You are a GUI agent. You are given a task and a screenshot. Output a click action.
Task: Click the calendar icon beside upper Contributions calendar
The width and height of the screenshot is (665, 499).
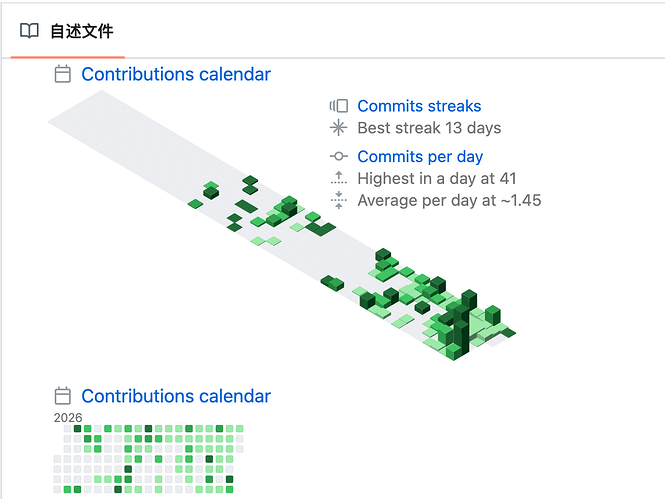pos(63,74)
